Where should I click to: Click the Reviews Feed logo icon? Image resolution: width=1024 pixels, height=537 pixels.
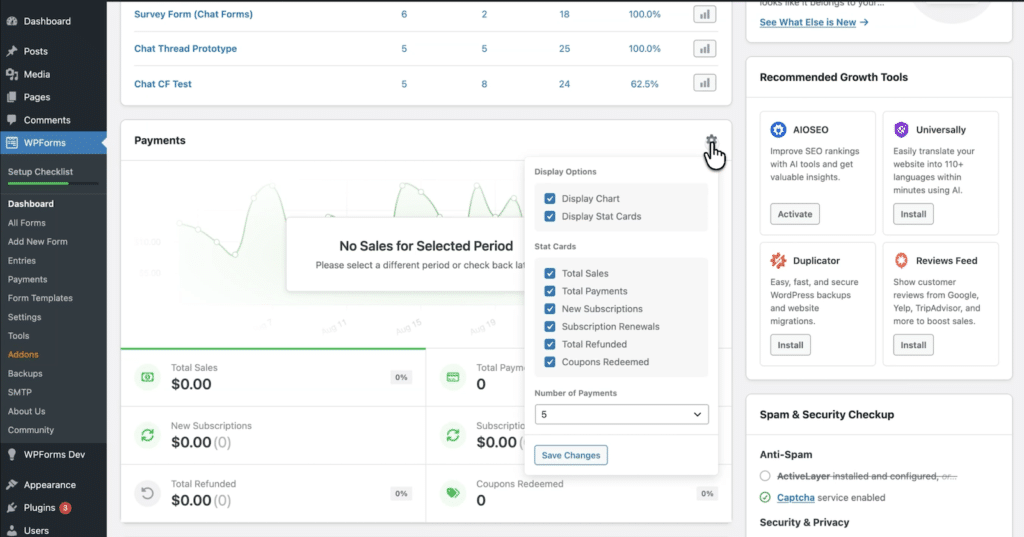901,261
